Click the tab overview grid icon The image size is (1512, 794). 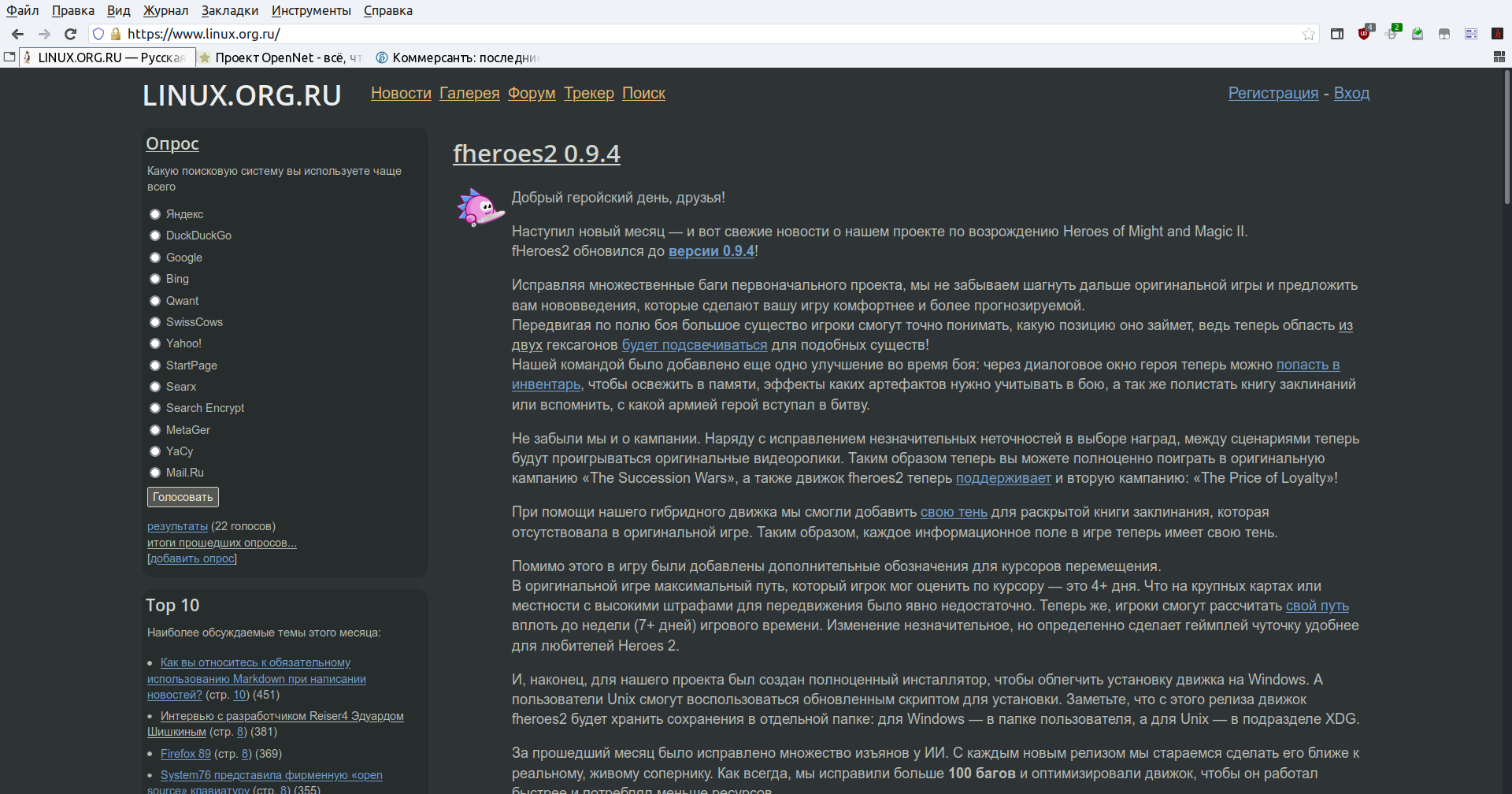coord(1499,57)
